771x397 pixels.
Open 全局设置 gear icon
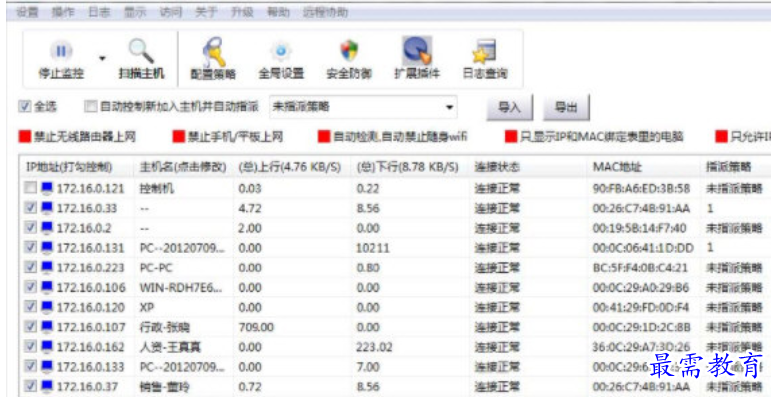(x=281, y=51)
